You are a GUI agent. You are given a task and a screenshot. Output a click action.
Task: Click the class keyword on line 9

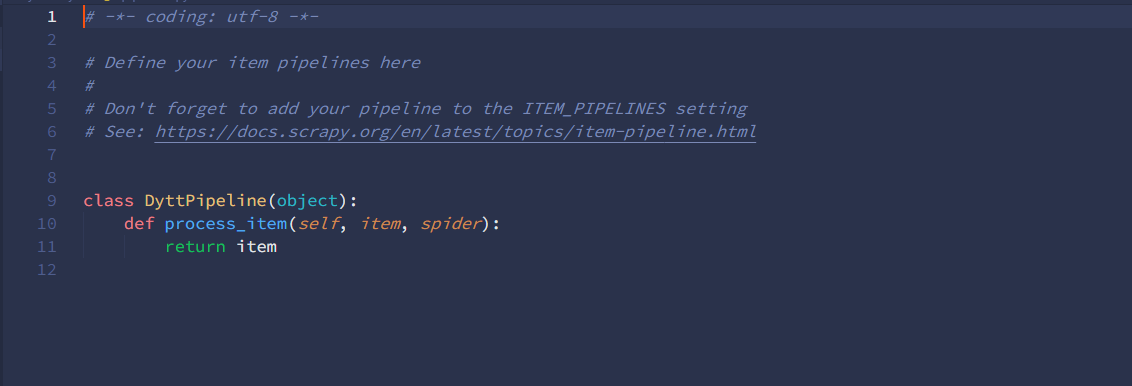coord(108,201)
